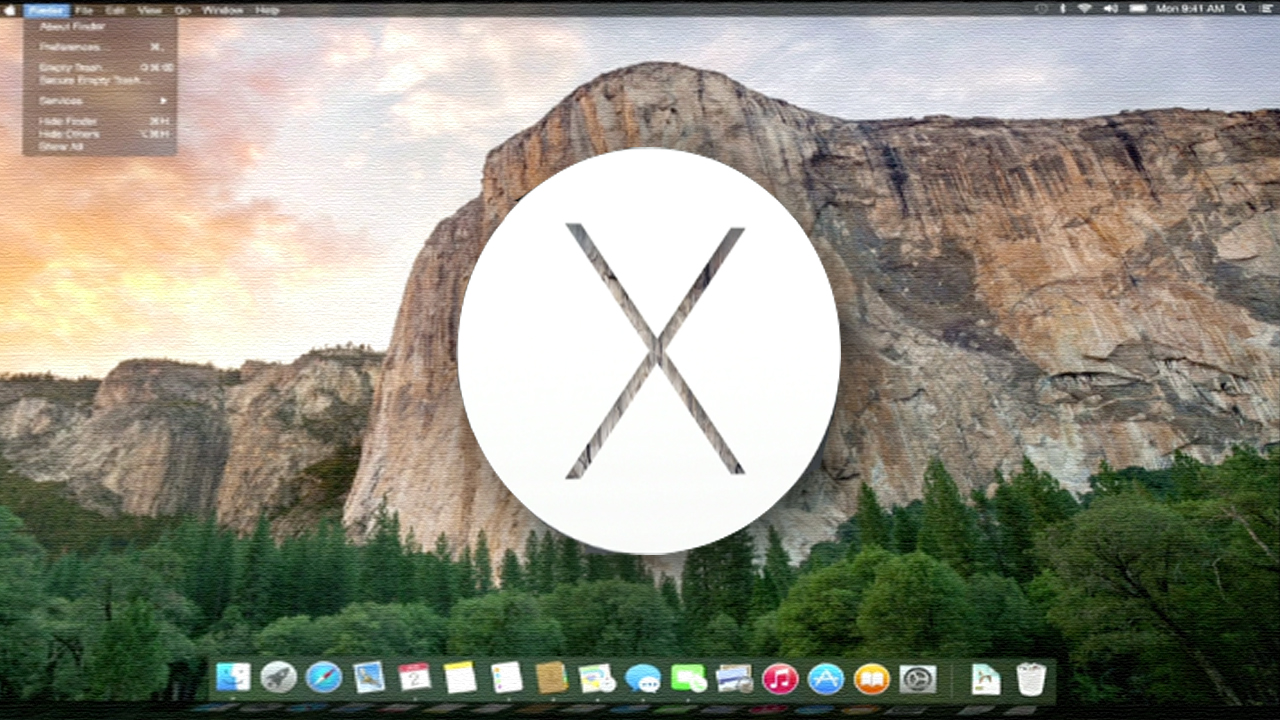The image size is (1280, 720).
Task: Click the Mon 9:41 AM clock
Action: pyautogui.click(x=1190, y=9)
